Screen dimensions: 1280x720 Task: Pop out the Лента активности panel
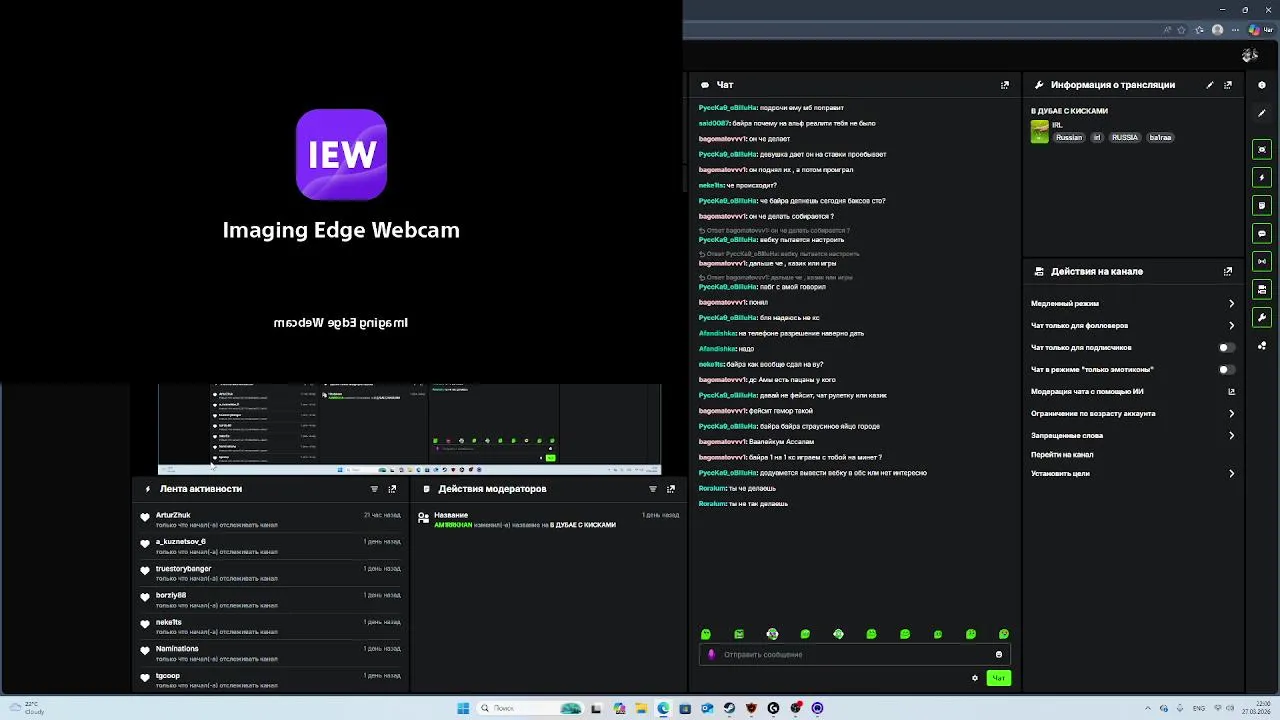pos(392,489)
